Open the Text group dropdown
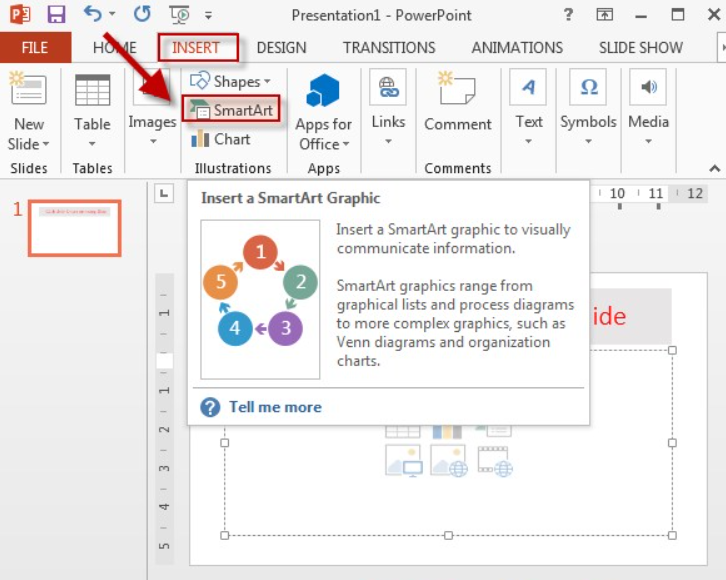The height and width of the screenshot is (580, 726). click(x=529, y=141)
